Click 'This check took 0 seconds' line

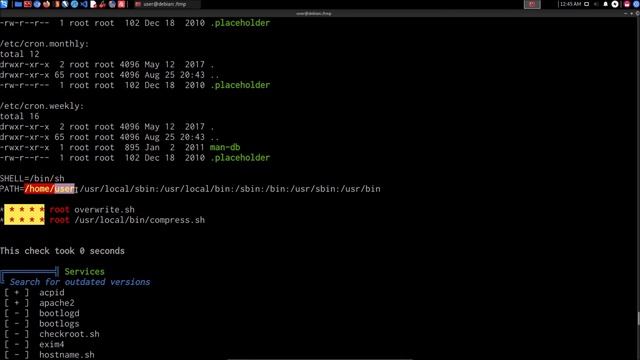[x=62, y=251]
